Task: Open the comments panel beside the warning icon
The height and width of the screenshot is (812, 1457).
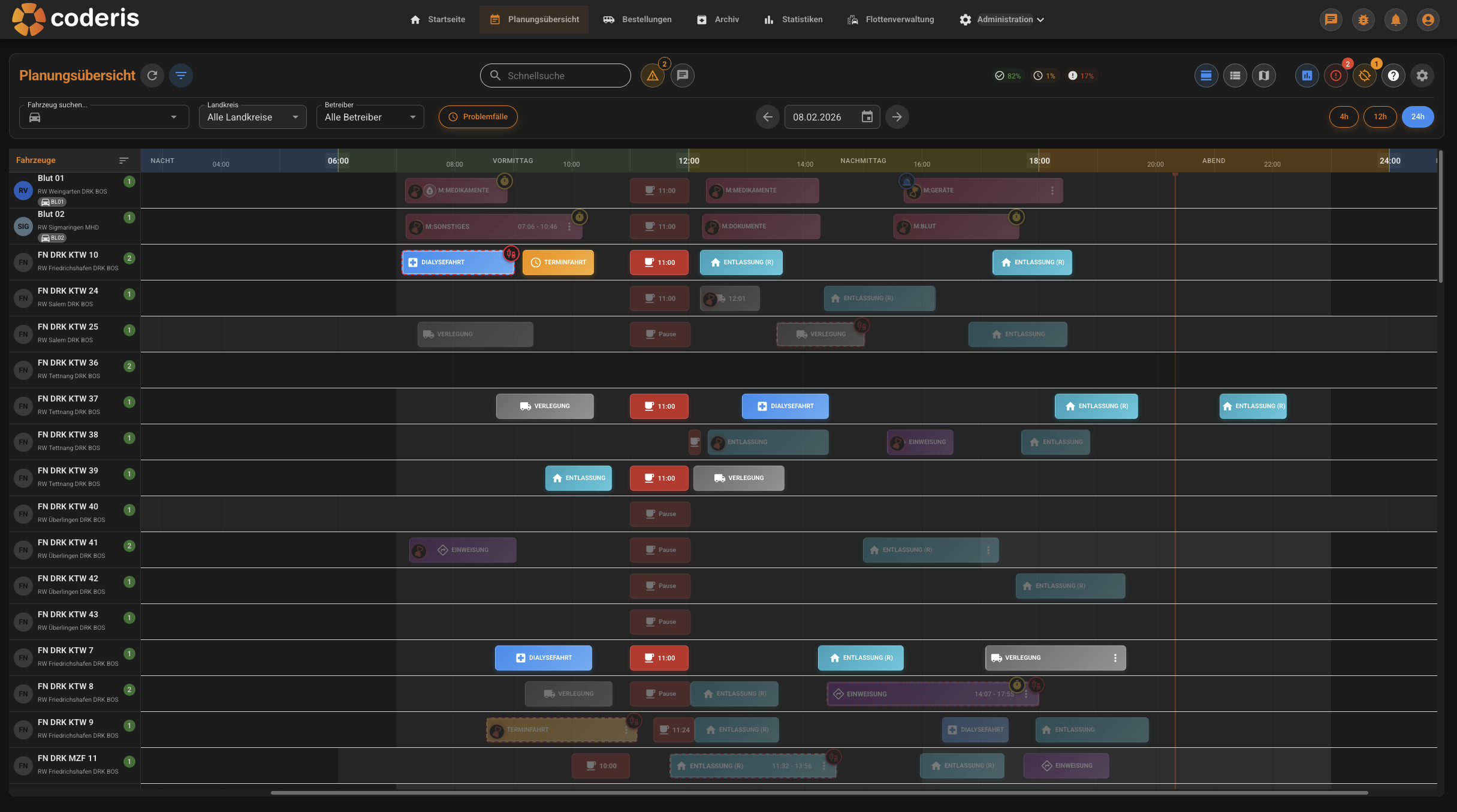Action: [683, 76]
